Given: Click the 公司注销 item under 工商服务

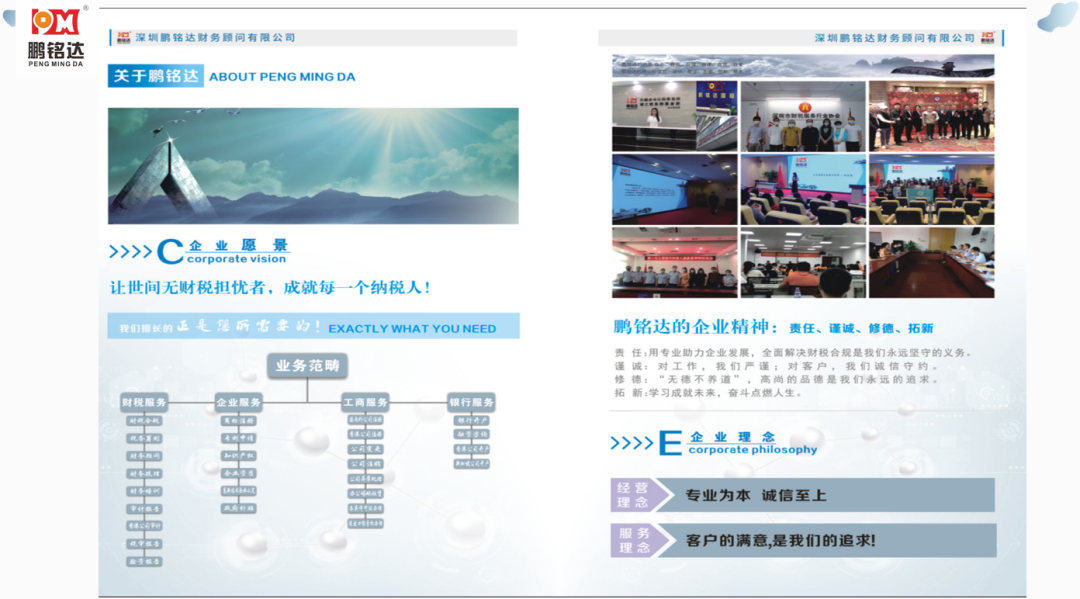Looking at the screenshot, I should 365,464.
